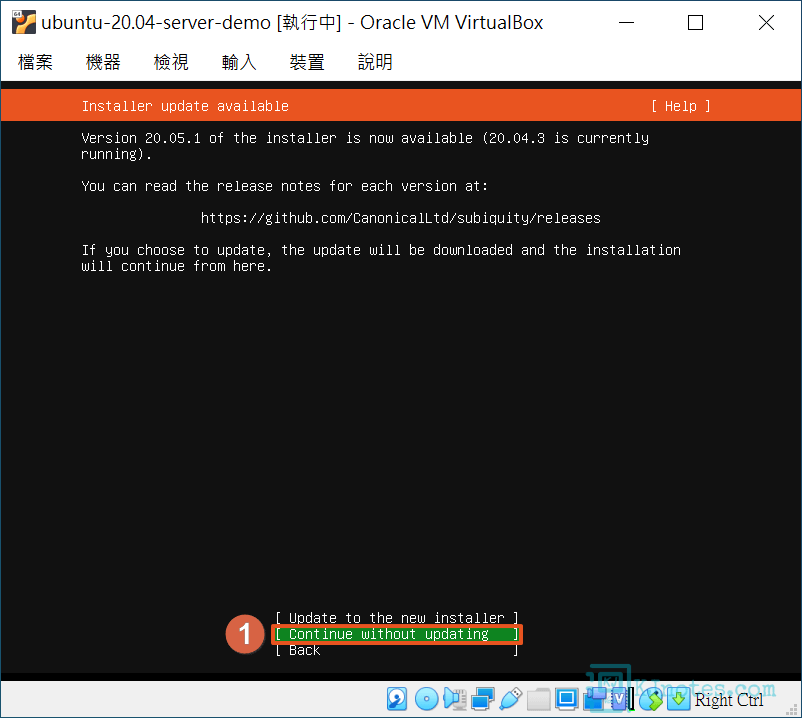The height and width of the screenshot is (718, 802).
Task: Open the 裝置 (Devices) menu
Action: pos(307,62)
